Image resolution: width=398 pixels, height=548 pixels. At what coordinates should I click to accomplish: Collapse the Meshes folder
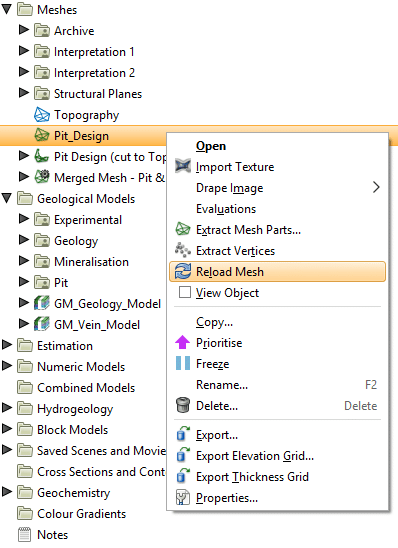[7, 10]
